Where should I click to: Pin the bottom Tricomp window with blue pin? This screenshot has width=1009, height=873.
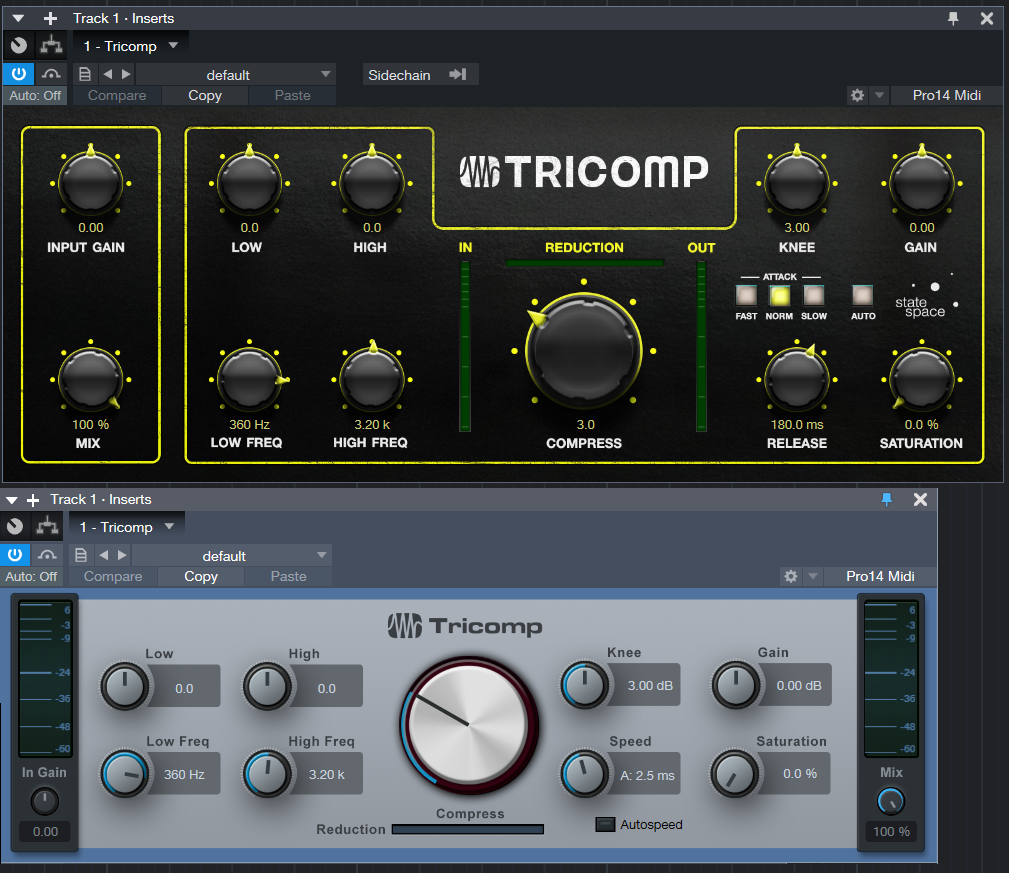(x=886, y=499)
